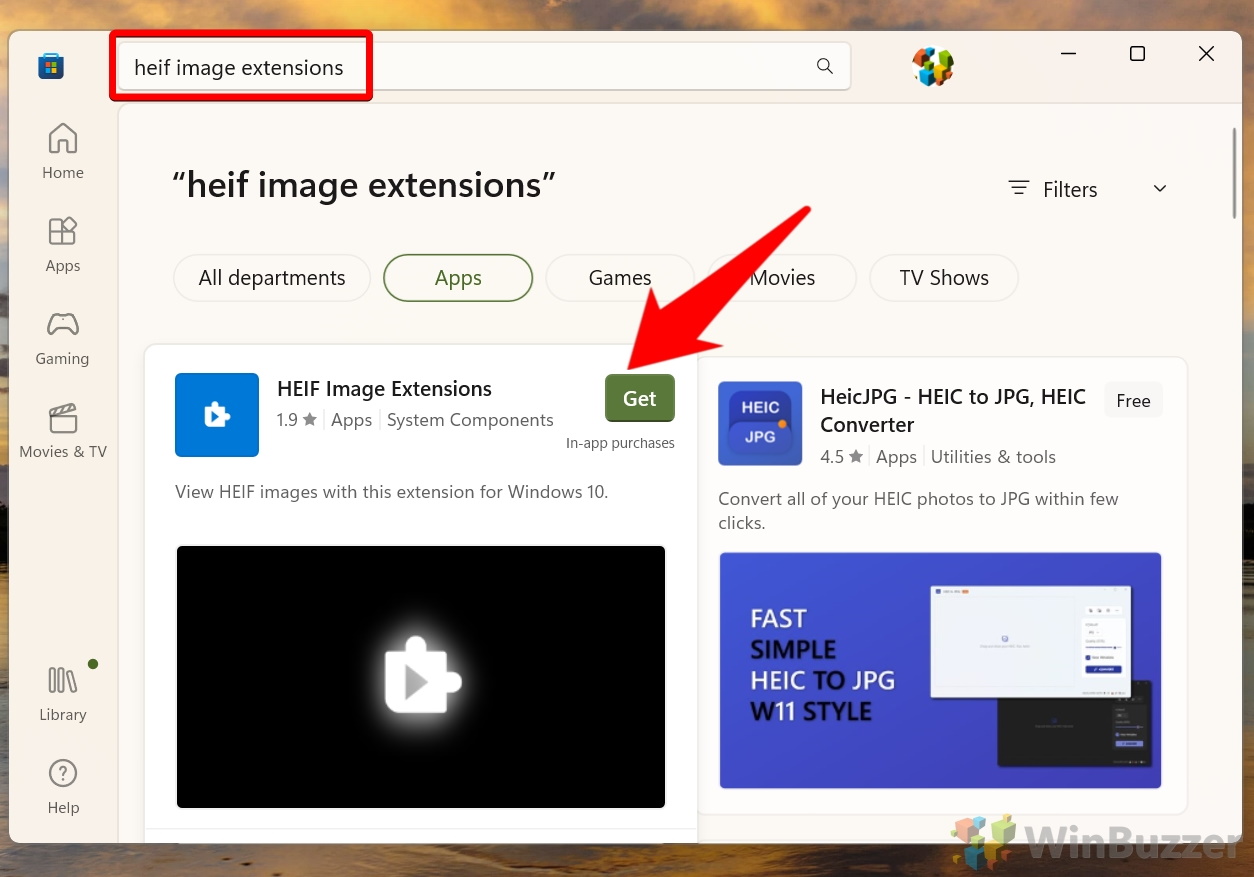Click the View HEIF images description
The width and height of the screenshot is (1254, 877).
(x=392, y=492)
